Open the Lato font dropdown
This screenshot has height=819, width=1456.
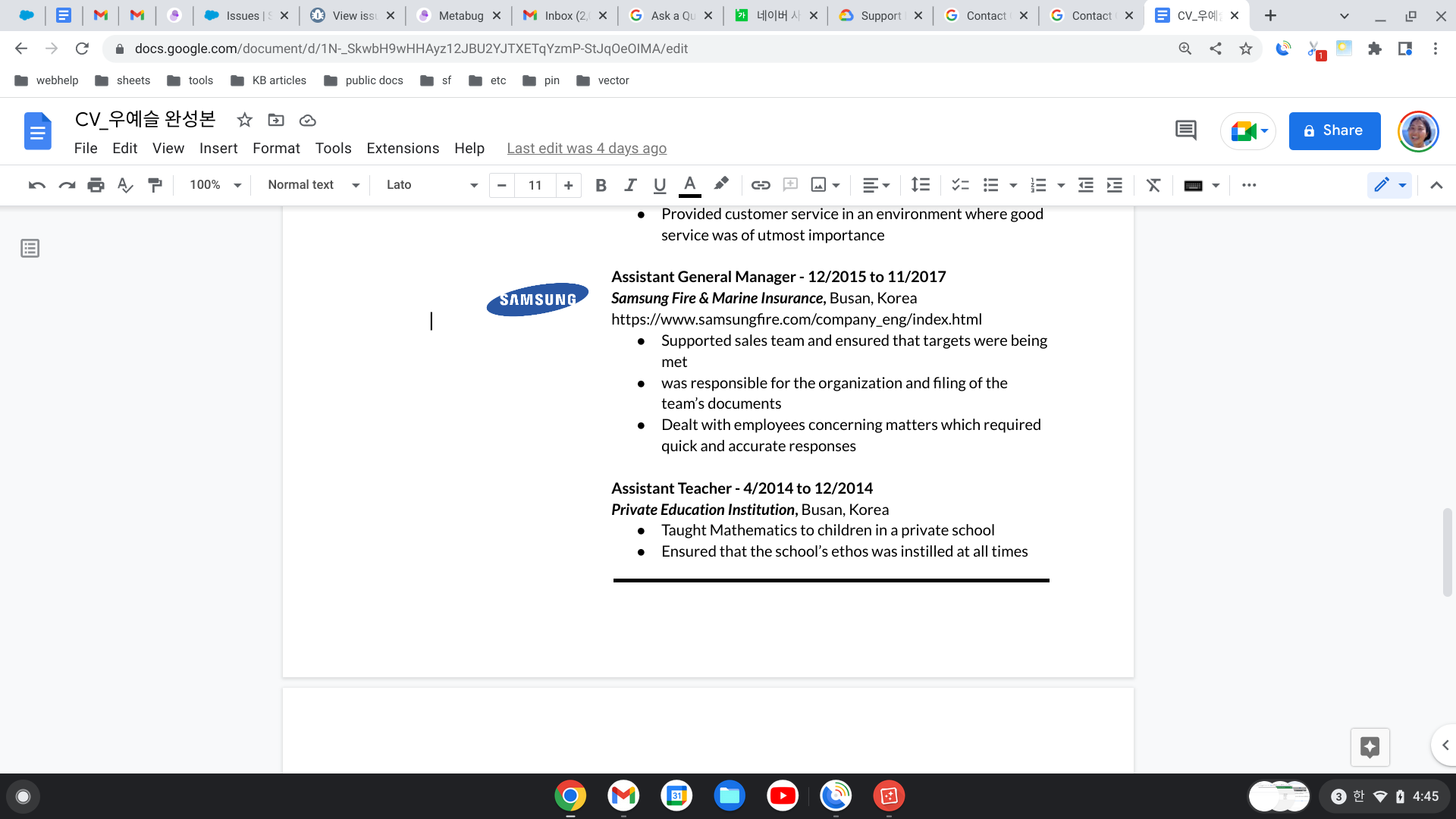[431, 185]
